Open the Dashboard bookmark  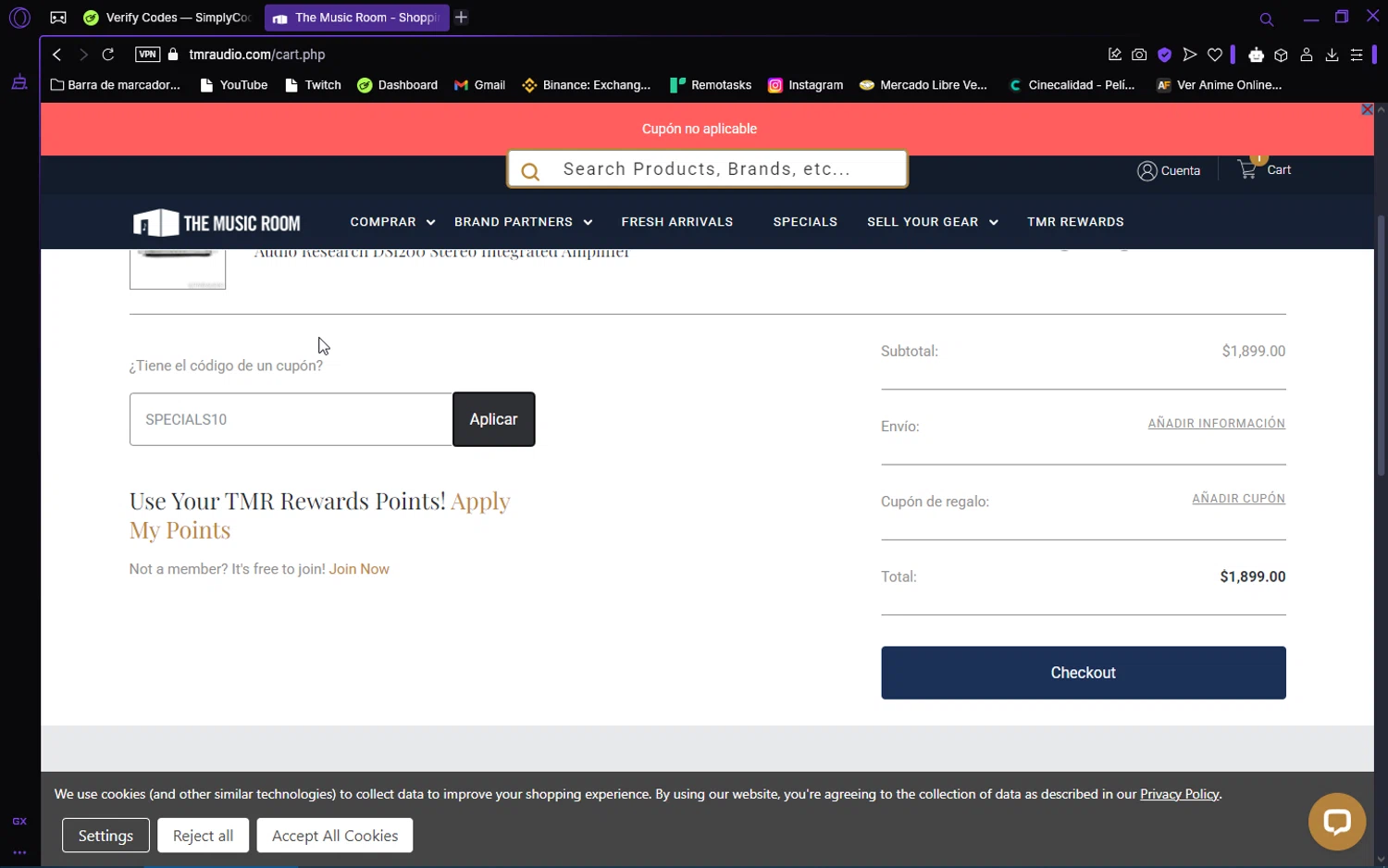(398, 85)
